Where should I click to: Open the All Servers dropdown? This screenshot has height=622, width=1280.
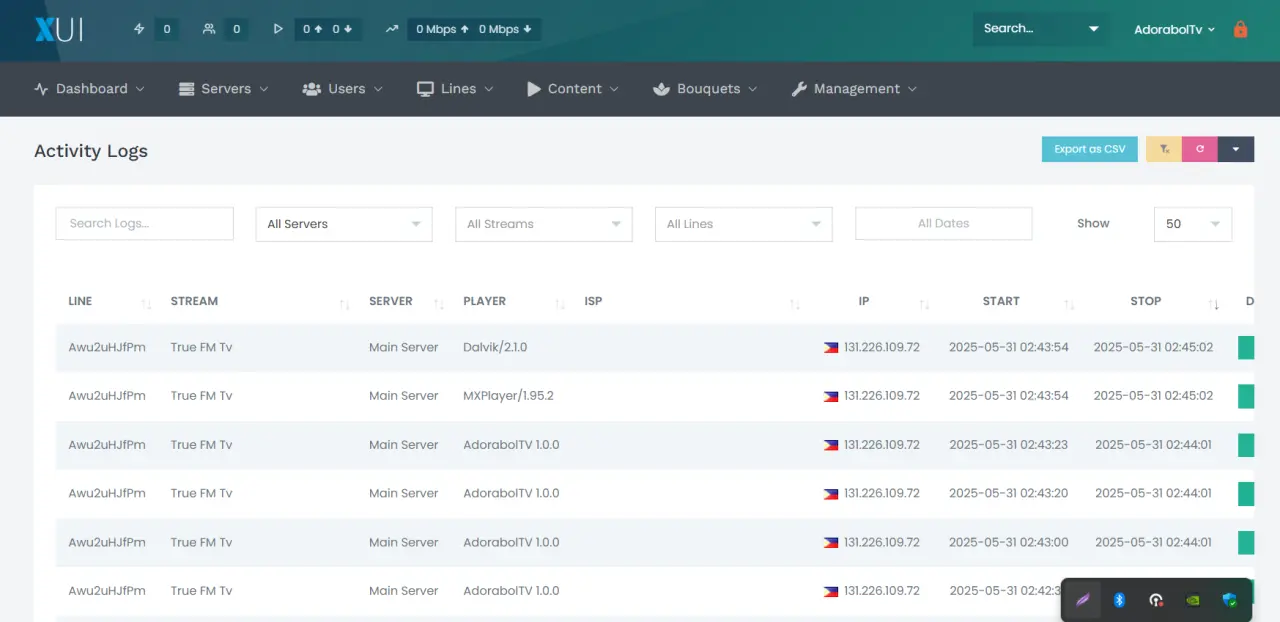[x=344, y=224]
